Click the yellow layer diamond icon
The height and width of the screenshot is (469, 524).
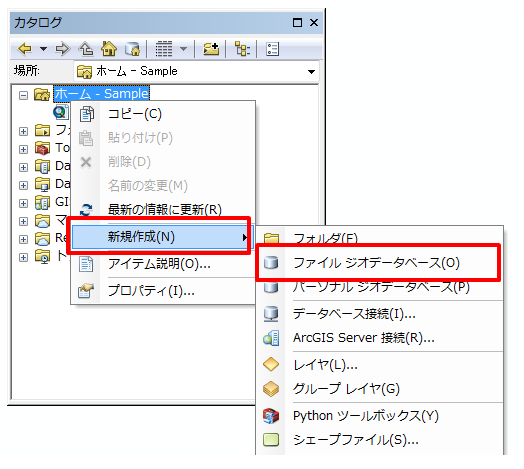tap(271, 364)
